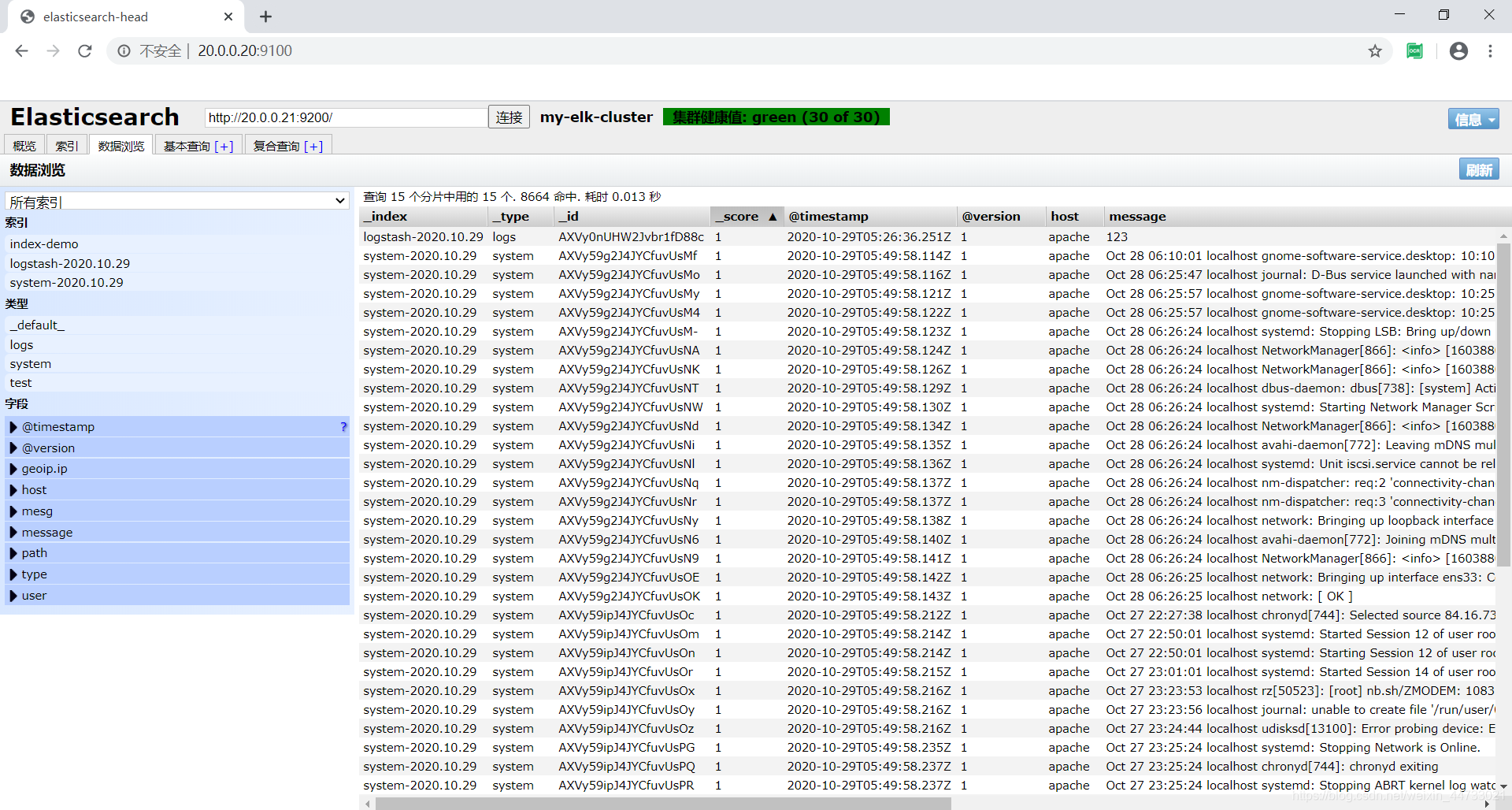The image size is (1512, 810).
Task: Sort by the _index column header
Action: tap(424, 217)
